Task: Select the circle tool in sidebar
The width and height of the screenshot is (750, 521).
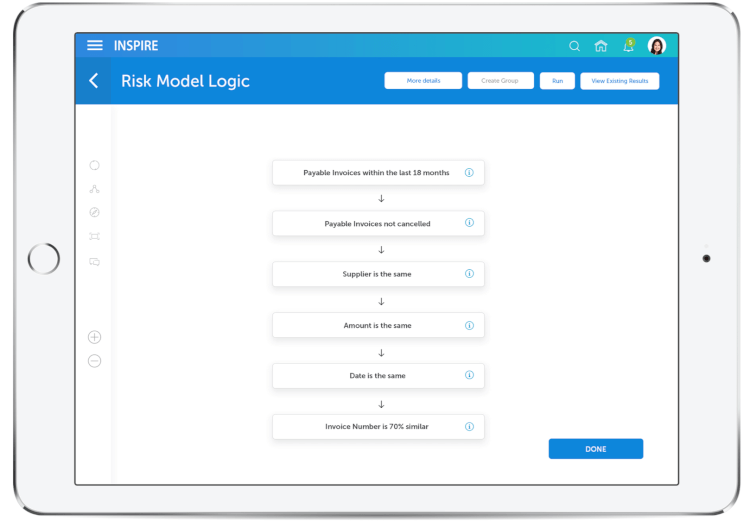Action: [x=95, y=165]
